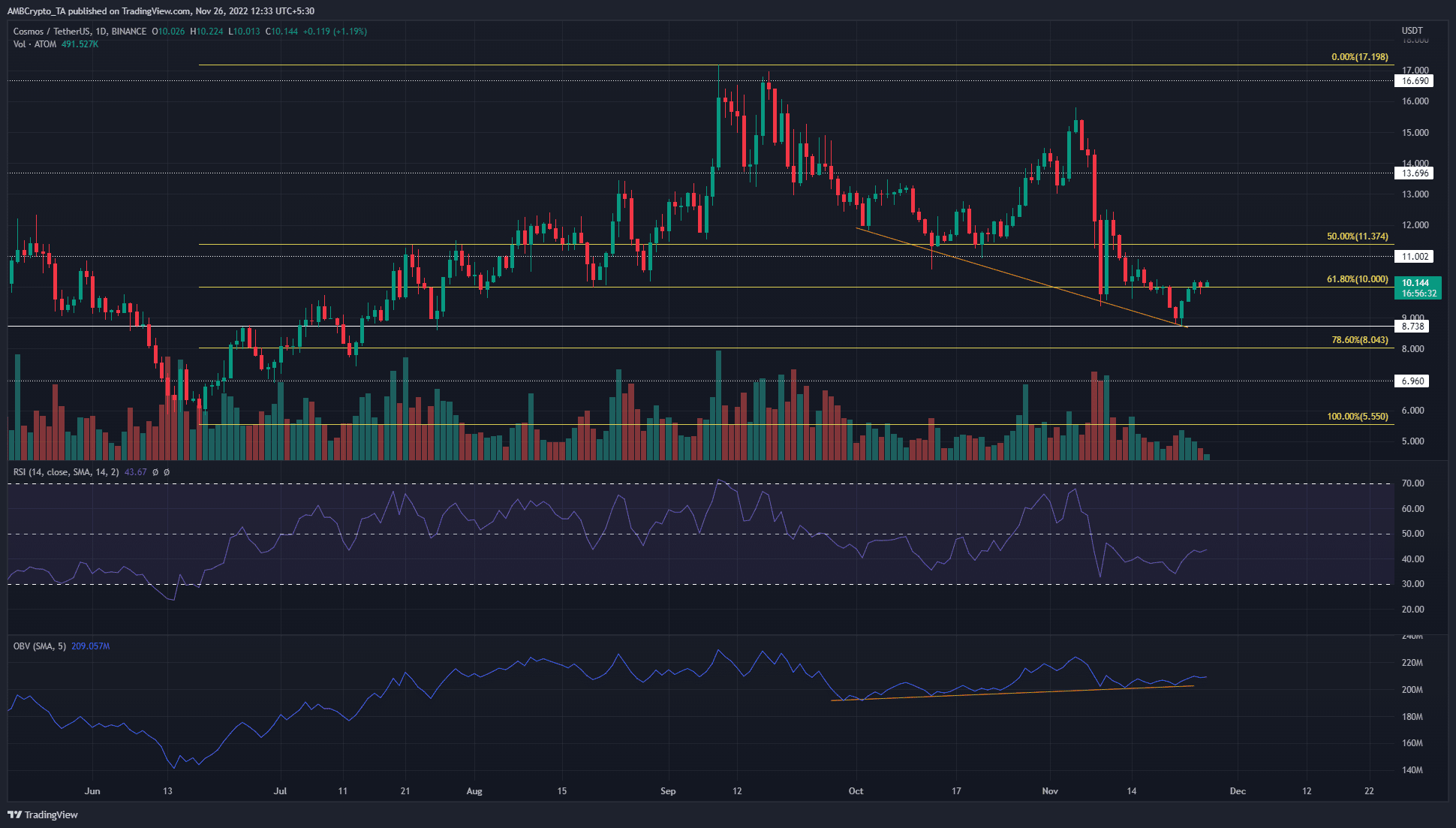
Task: Click the 100.00%(5.550) Fibonacci label
Action: tap(1357, 417)
